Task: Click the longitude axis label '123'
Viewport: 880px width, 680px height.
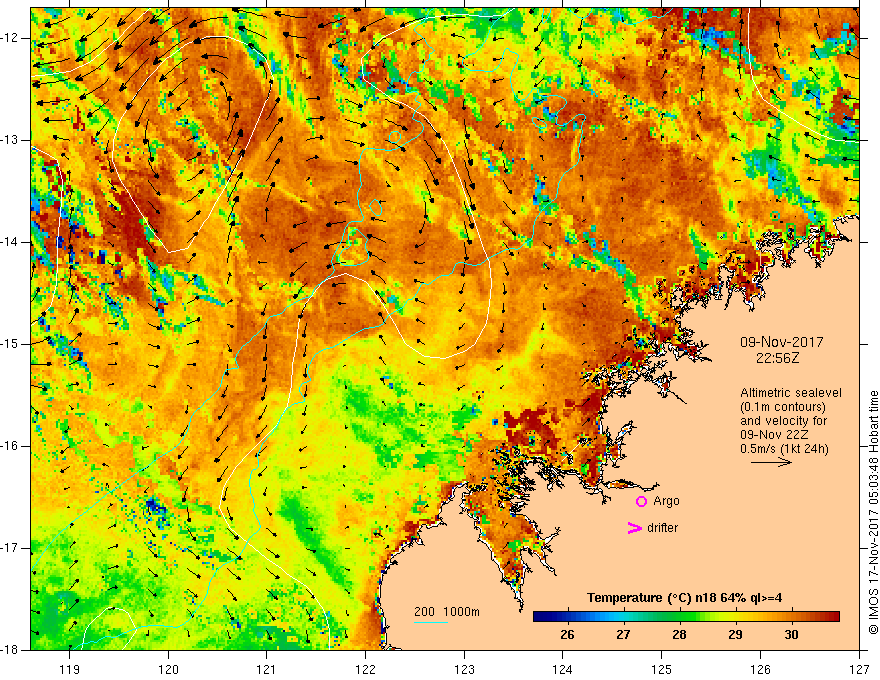Action: click(x=464, y=669)
